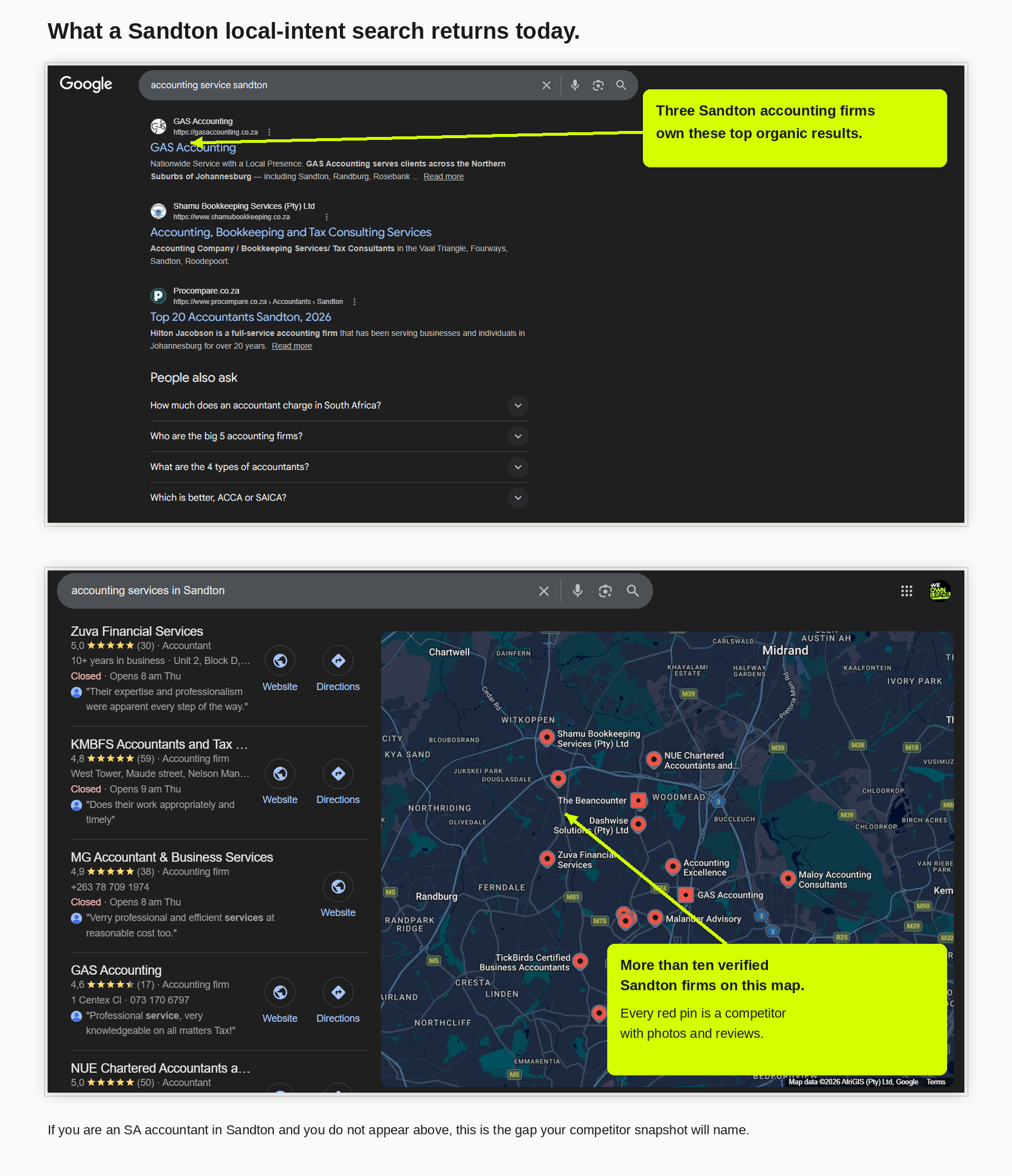Open image search (lens) in the top search bar
The width and height of the screenshot is (1012, 1176).
click(598, 85)
